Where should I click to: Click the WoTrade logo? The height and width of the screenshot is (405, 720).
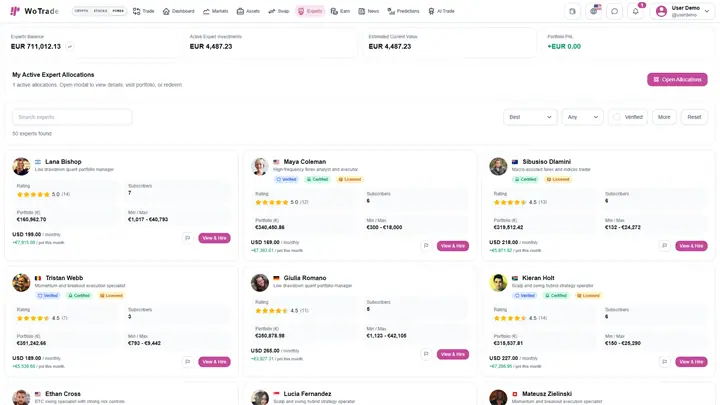(x=34, y=11)
